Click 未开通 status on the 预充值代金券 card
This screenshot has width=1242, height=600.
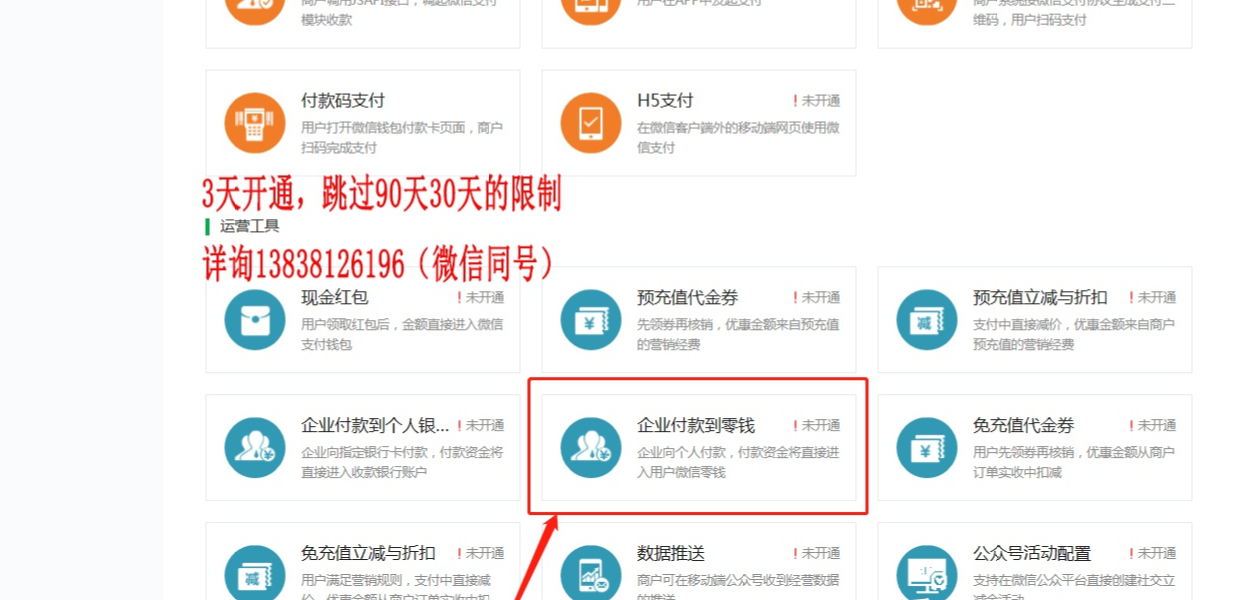click(x=816, y=298)
